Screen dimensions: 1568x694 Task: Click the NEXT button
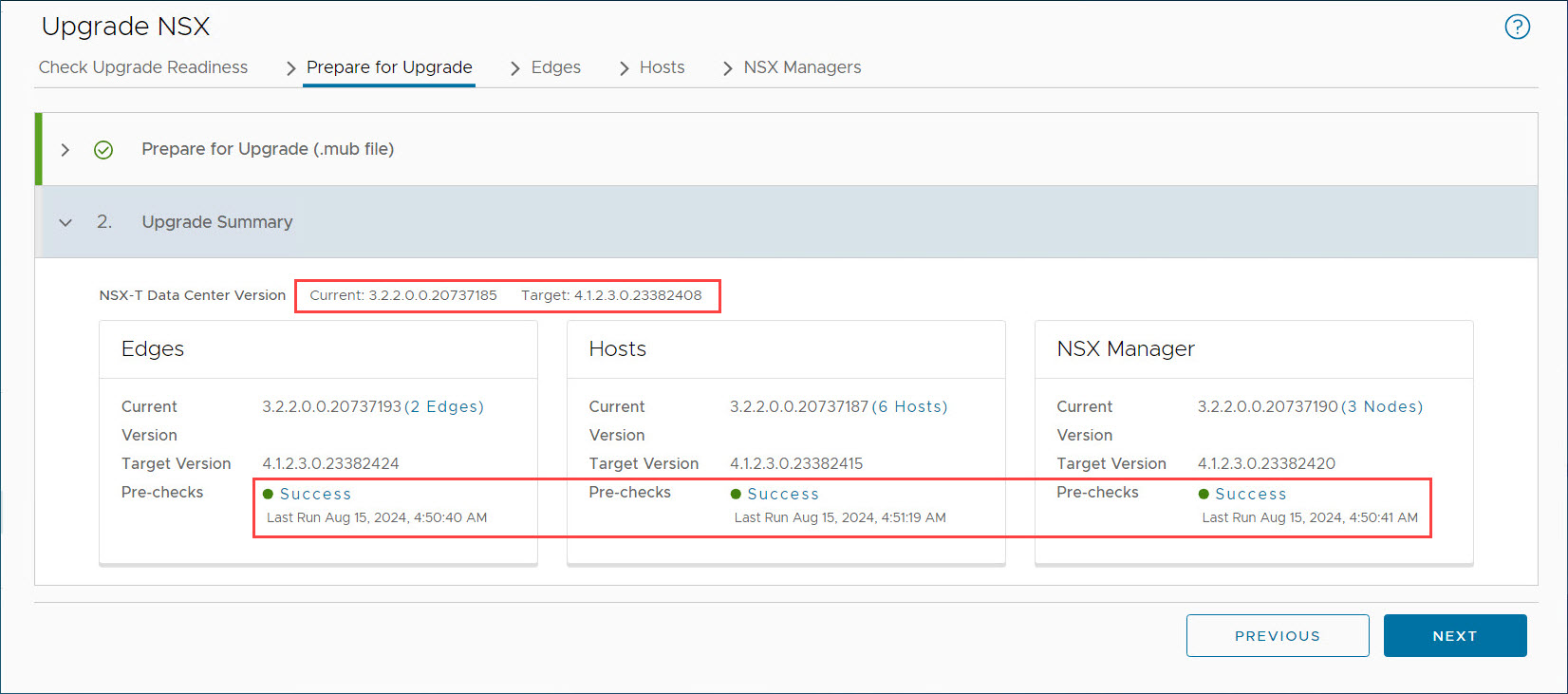click(x=1455, y=636)
